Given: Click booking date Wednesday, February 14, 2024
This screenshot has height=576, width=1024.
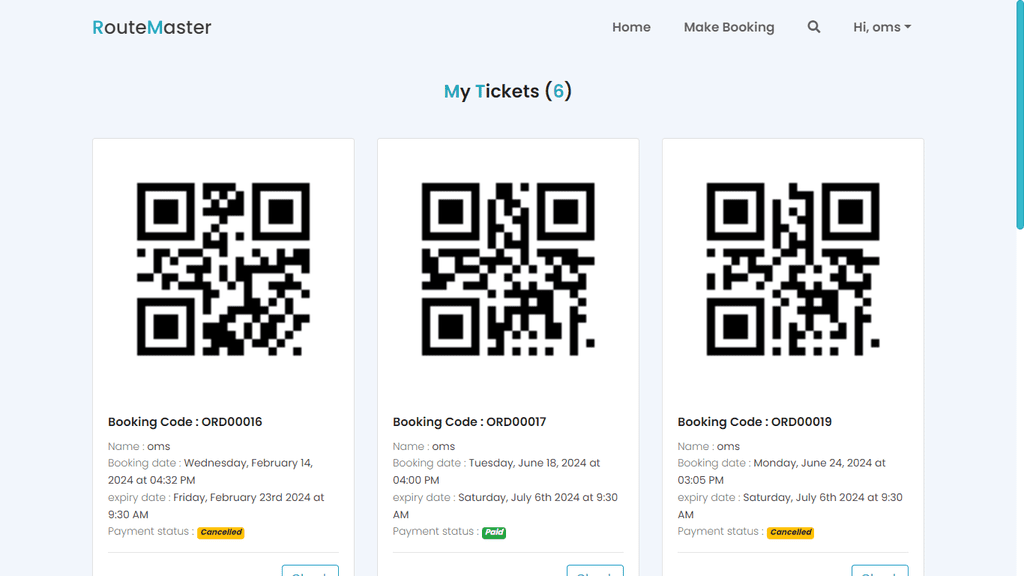Looking at the screenshot, I should point(210,472).
